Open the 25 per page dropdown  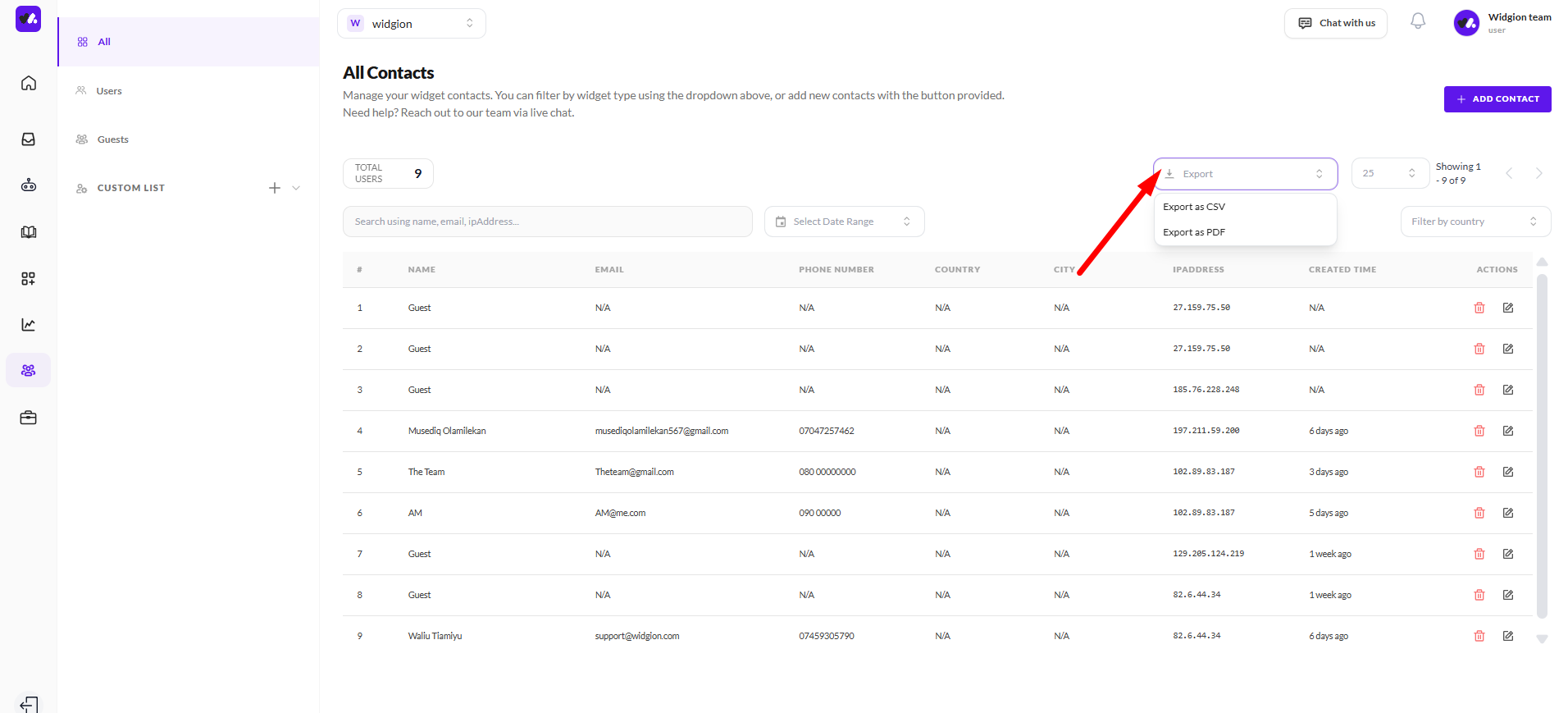click(1389, 173)
